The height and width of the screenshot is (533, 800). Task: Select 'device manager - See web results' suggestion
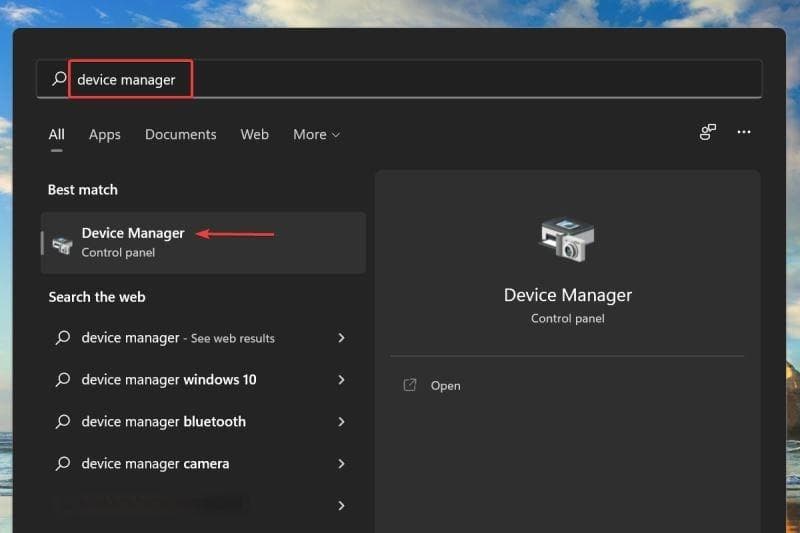coord(201,338)
